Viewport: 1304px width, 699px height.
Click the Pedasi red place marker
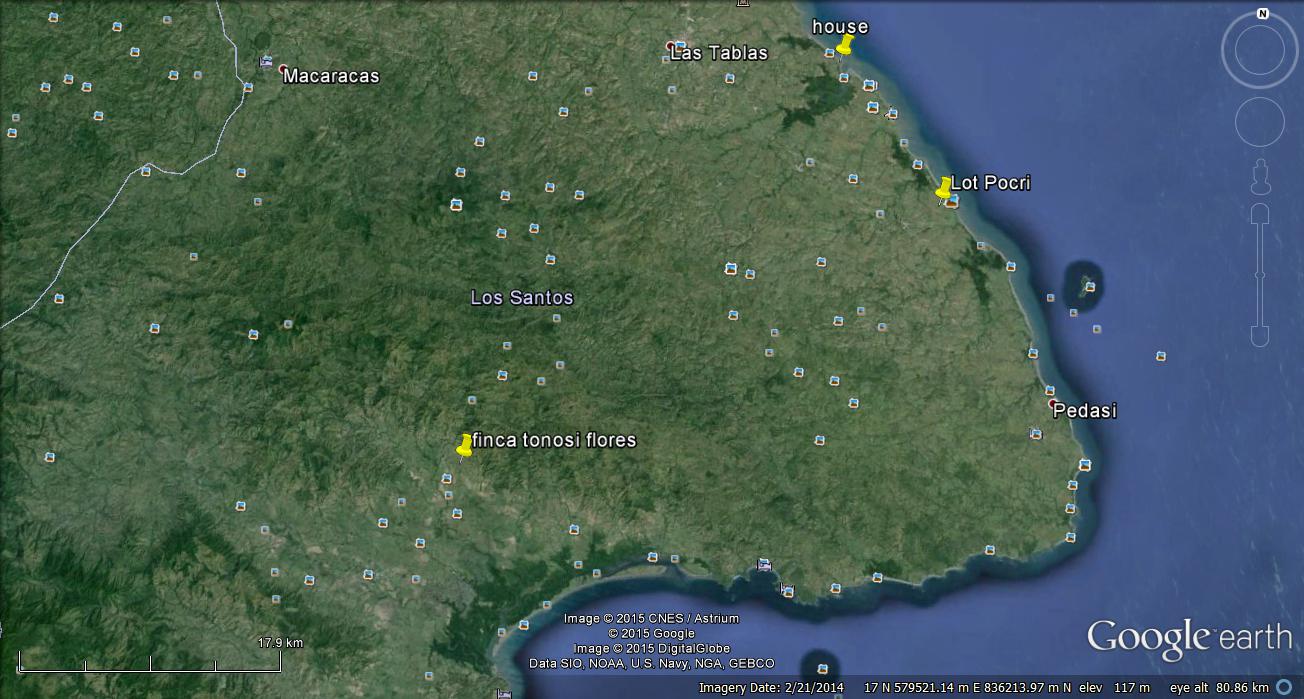click(1053, 404)
